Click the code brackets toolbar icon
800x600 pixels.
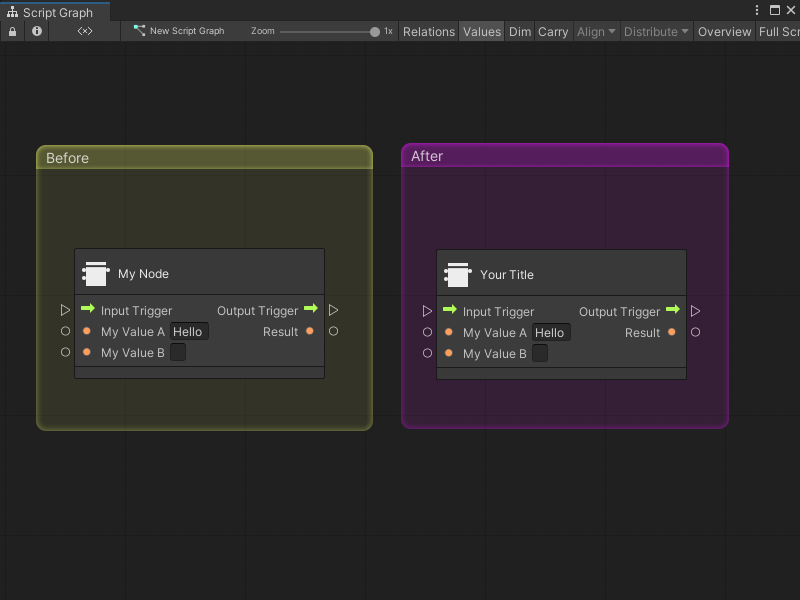pyautogui.click(x=85, y=32)
